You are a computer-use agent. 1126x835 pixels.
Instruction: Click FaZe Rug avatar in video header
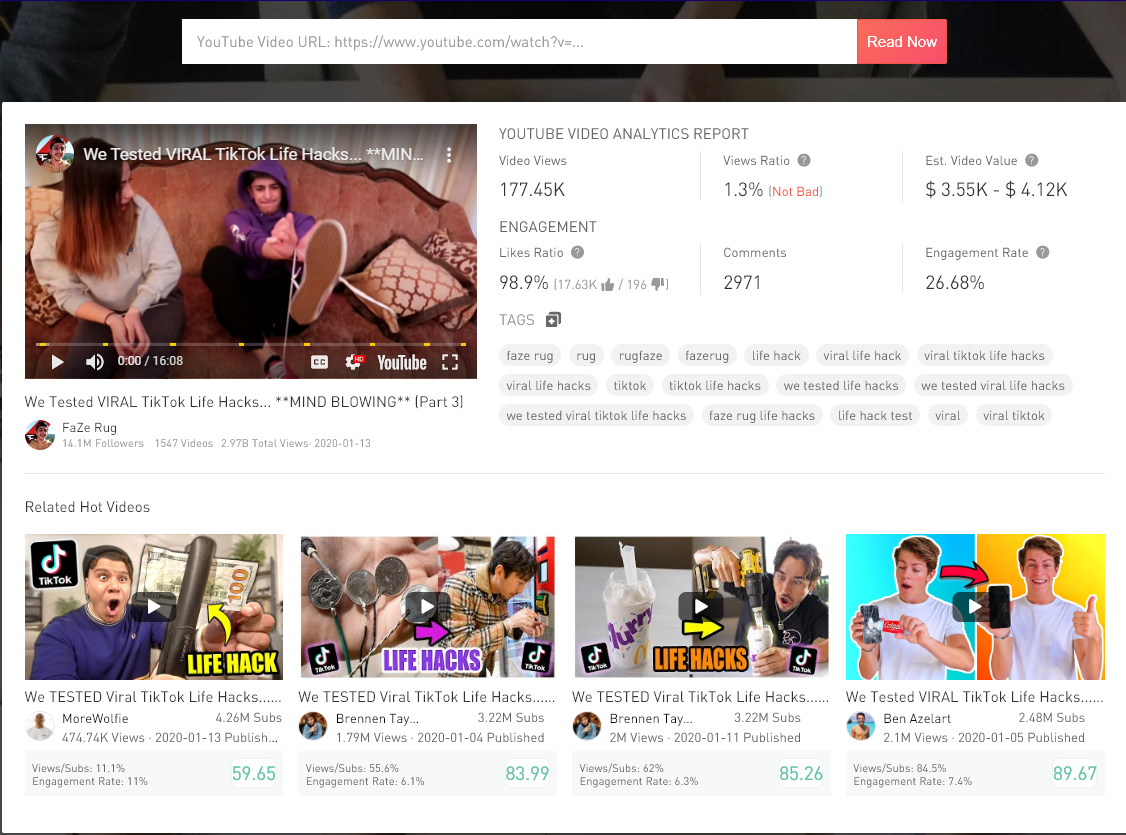coord(55,154)
